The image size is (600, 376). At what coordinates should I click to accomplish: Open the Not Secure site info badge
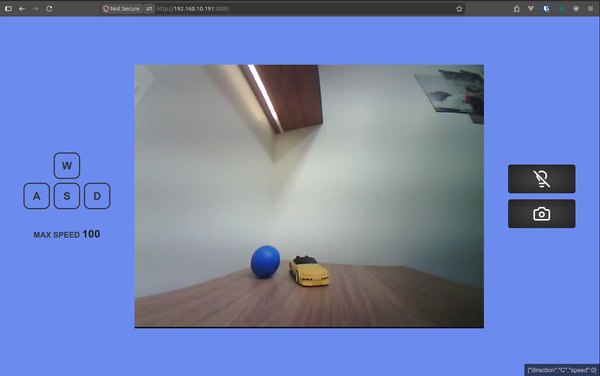(121, 8)
